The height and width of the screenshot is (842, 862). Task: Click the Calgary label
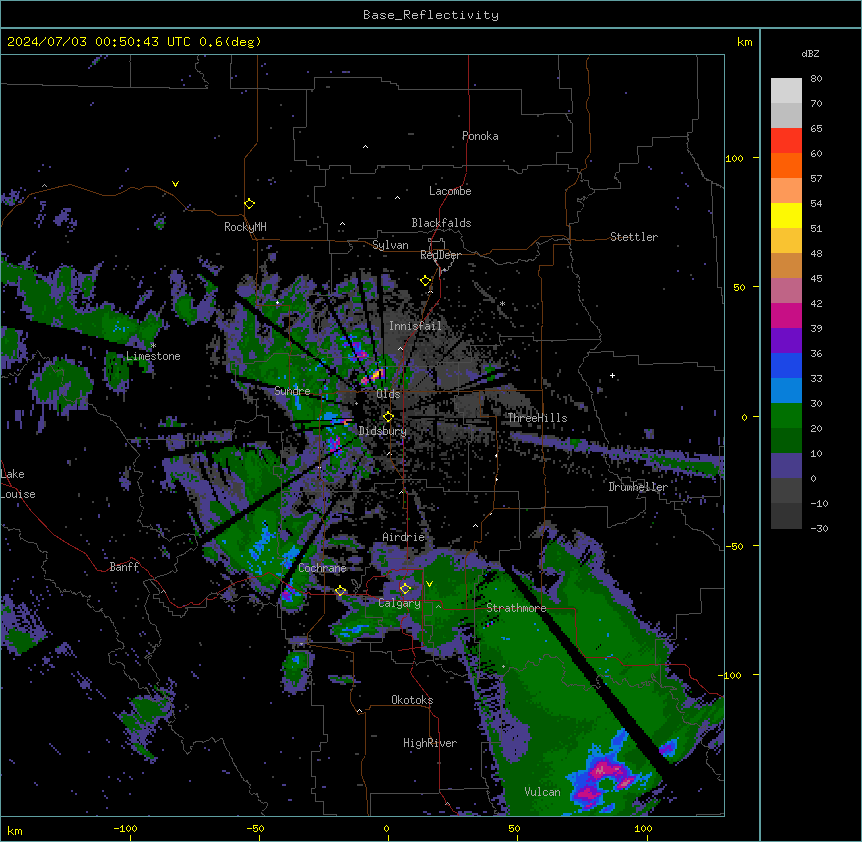(399, 603)
